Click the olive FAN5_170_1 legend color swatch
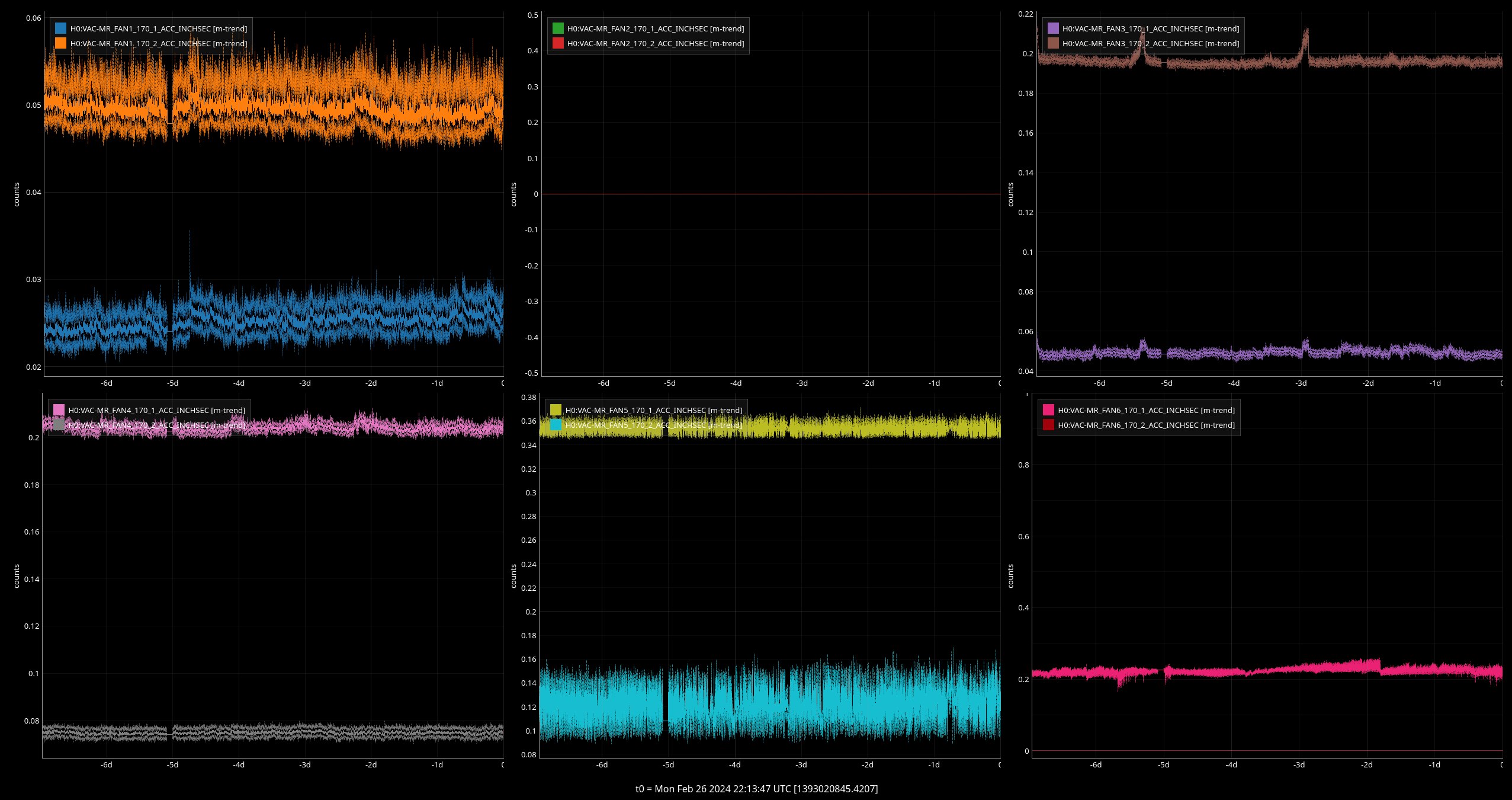This screenshot has height=800, width=1512. point(556,410)
